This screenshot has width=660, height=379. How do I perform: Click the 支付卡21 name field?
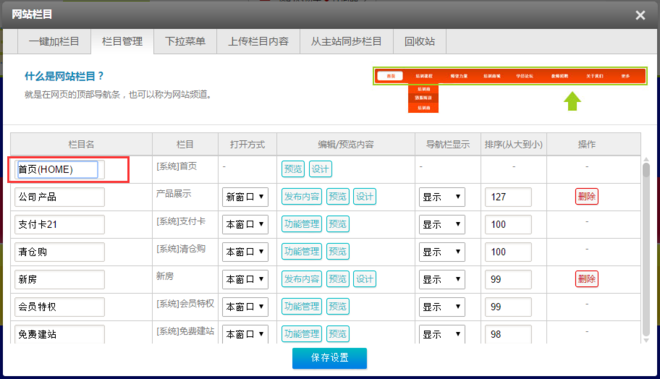[x=59, y=224]
